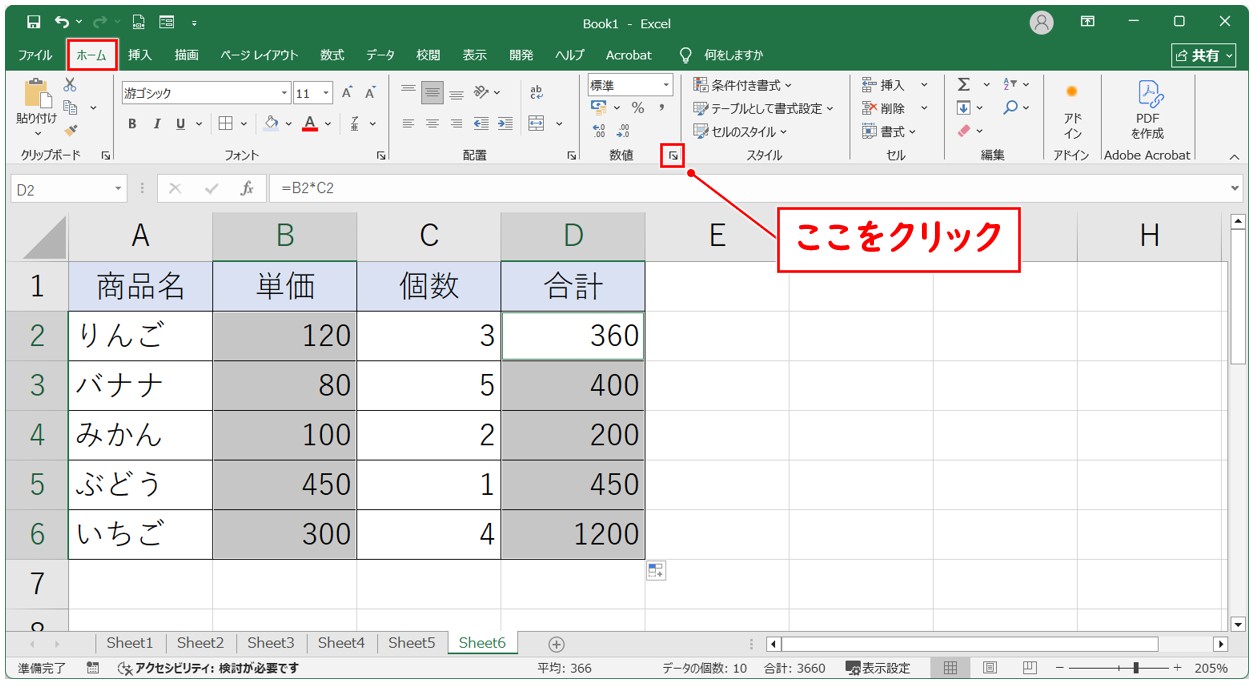1256x686 pixels.
Task: Switch to the Sheet3 worksheet tab
Action: coord(270,643)
